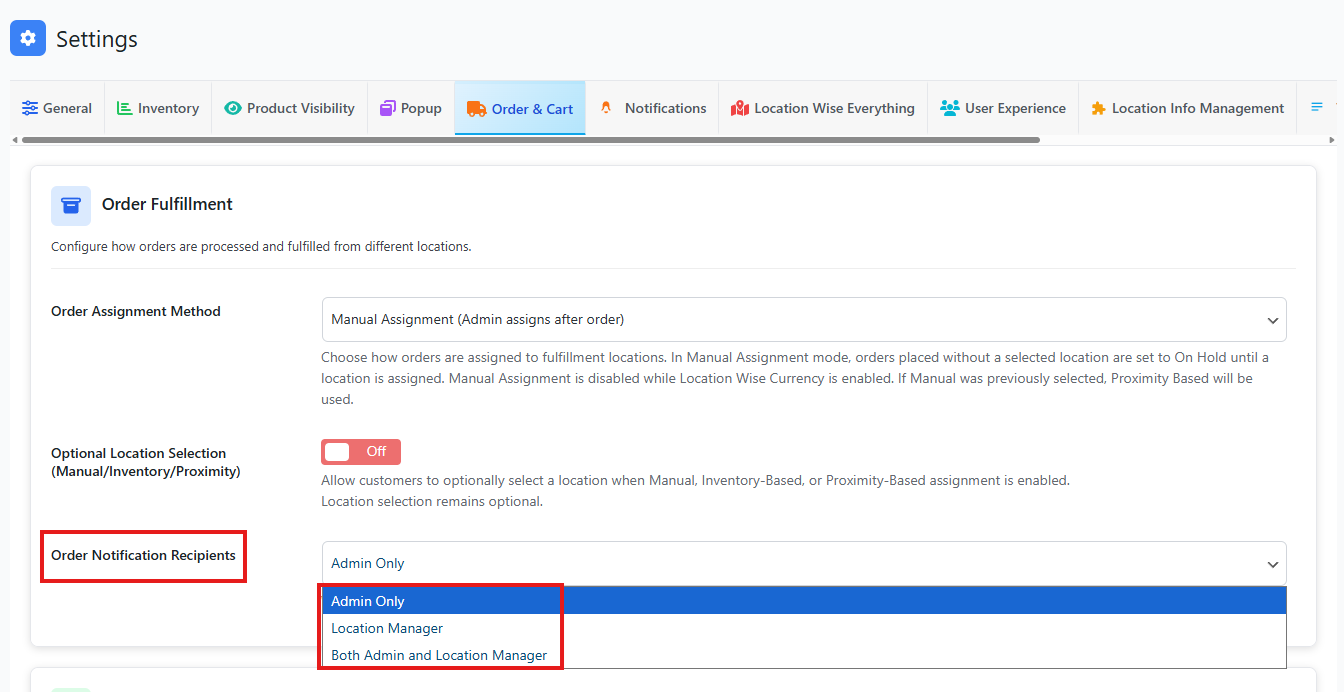This screenshot has width=1344, height=692.
Task: Select the Order & Cart tab
Action: (x=520, y=108)
